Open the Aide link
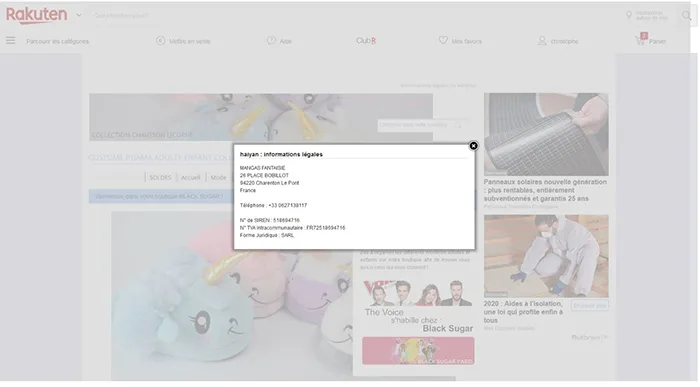 coord(286,41)
